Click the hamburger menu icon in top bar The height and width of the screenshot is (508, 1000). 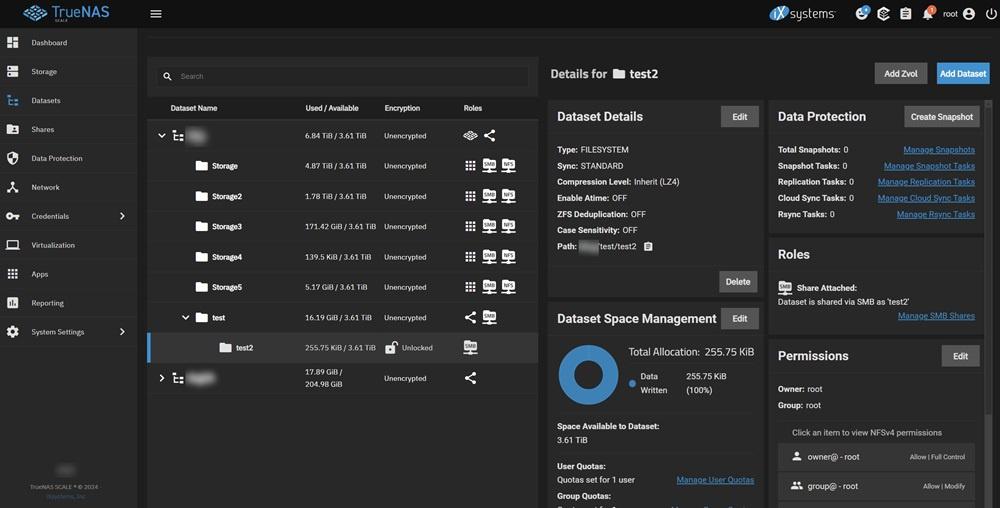(155, 14)
